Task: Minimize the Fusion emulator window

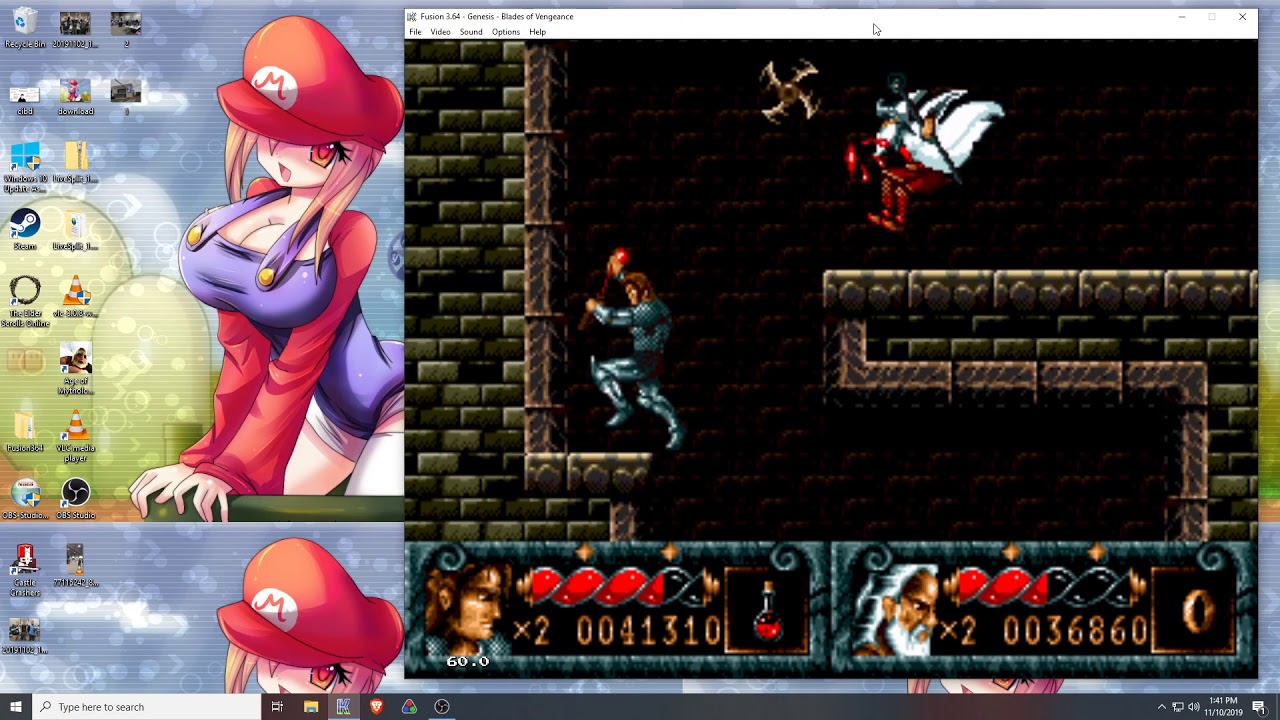Action: point(1182,17)
